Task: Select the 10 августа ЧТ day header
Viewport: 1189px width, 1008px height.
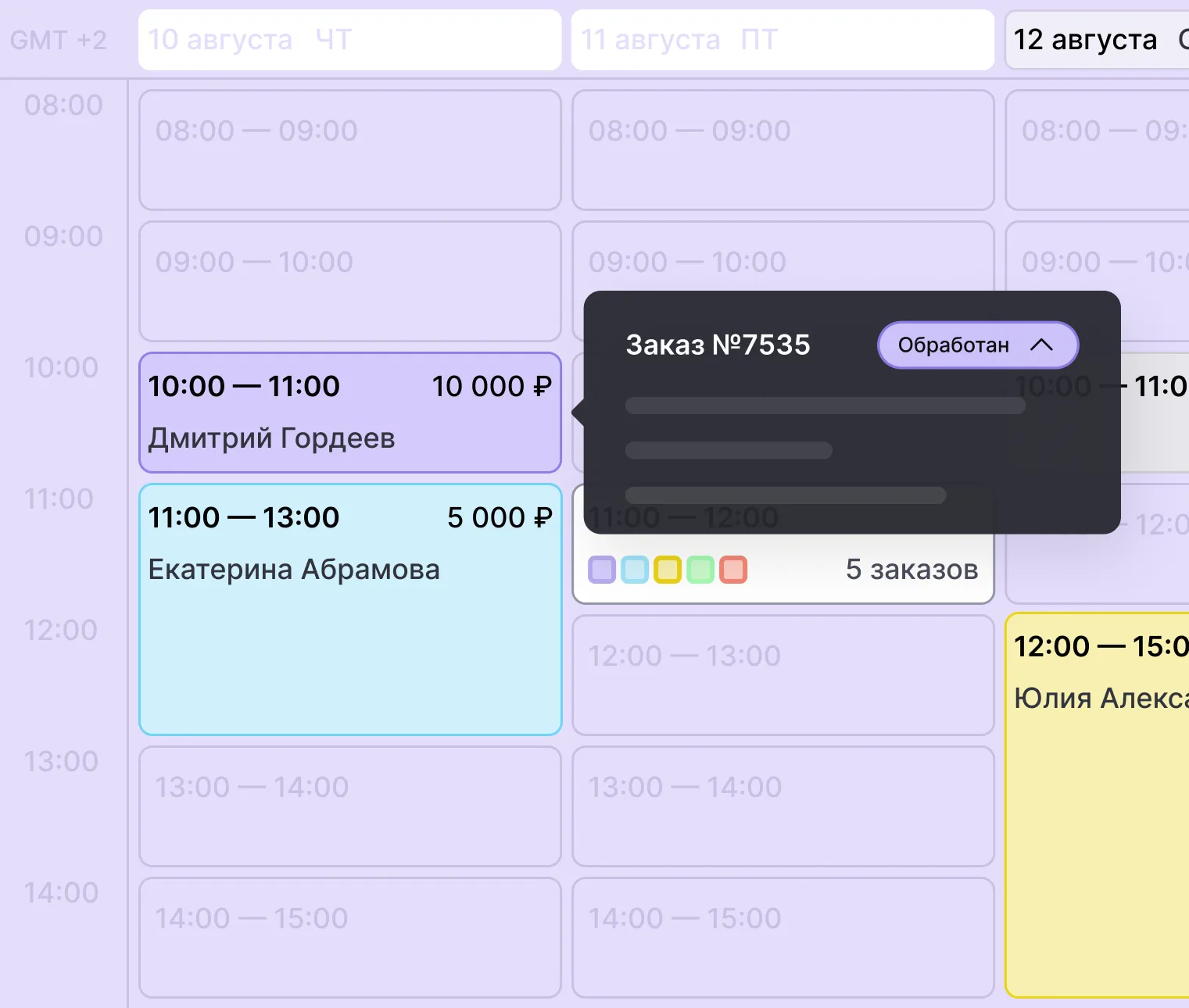Action: pyautogui.click(x=350, y=40)
